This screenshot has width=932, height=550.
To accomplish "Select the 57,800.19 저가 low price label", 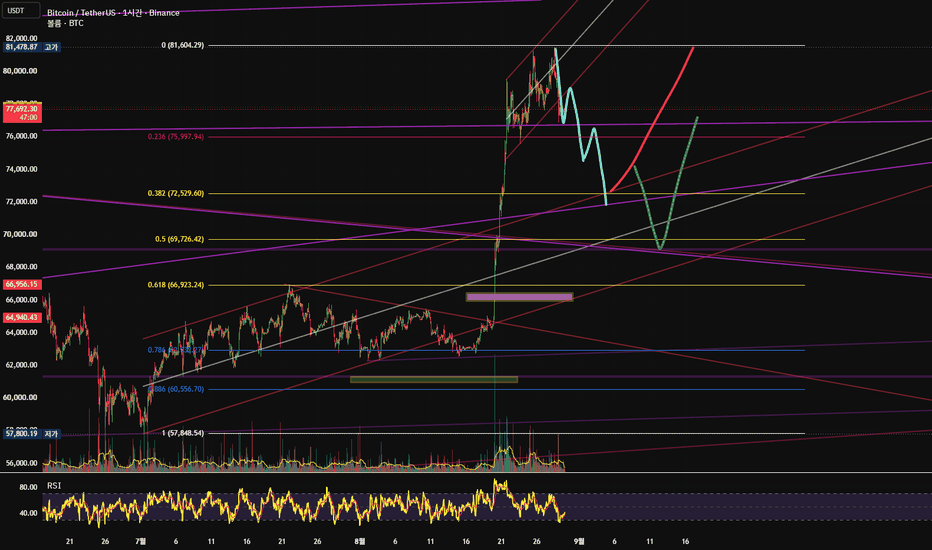I will click(x=32, y=434).
